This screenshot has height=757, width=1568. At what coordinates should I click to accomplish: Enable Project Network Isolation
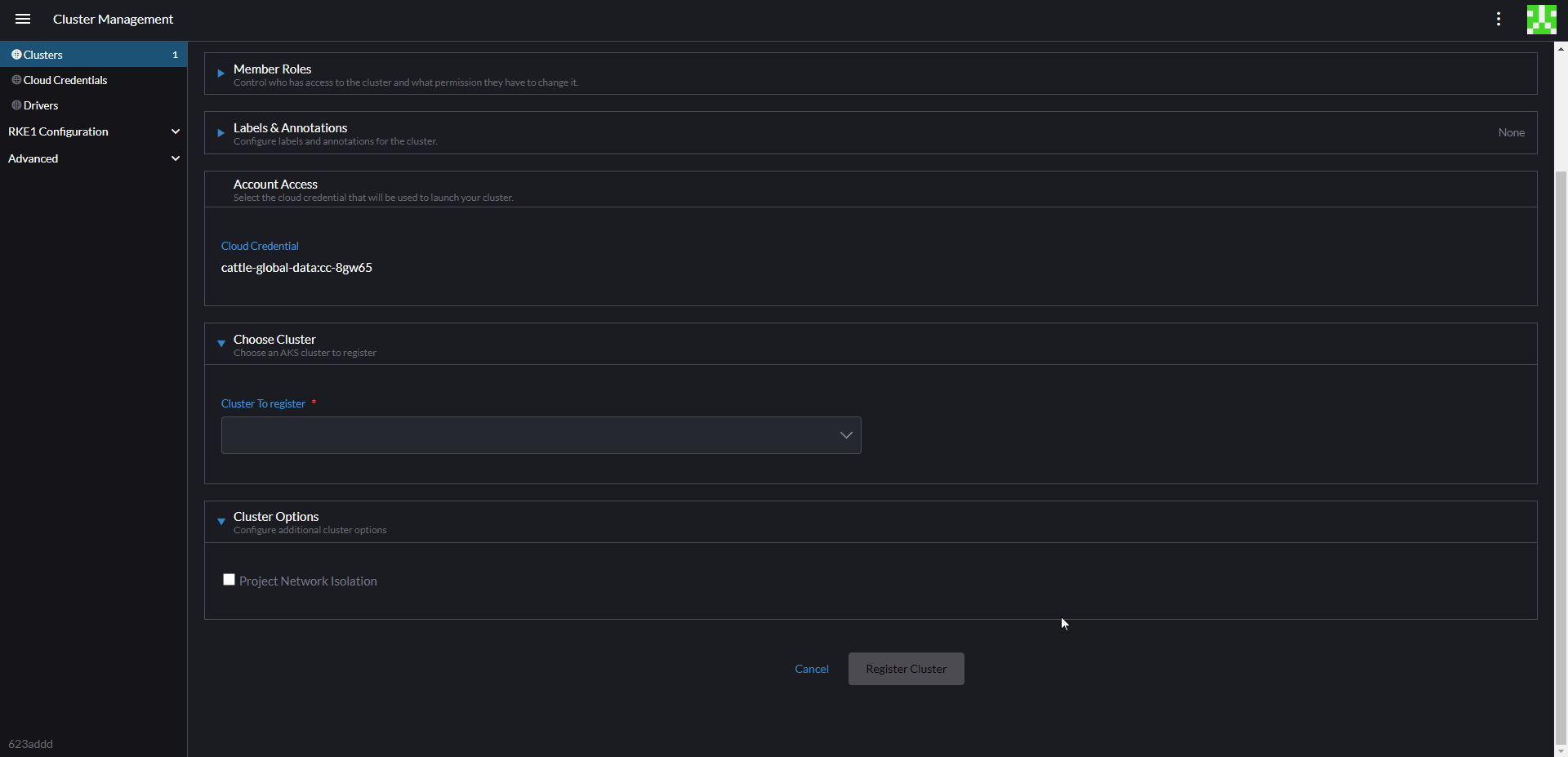click(x=229, y=579)
